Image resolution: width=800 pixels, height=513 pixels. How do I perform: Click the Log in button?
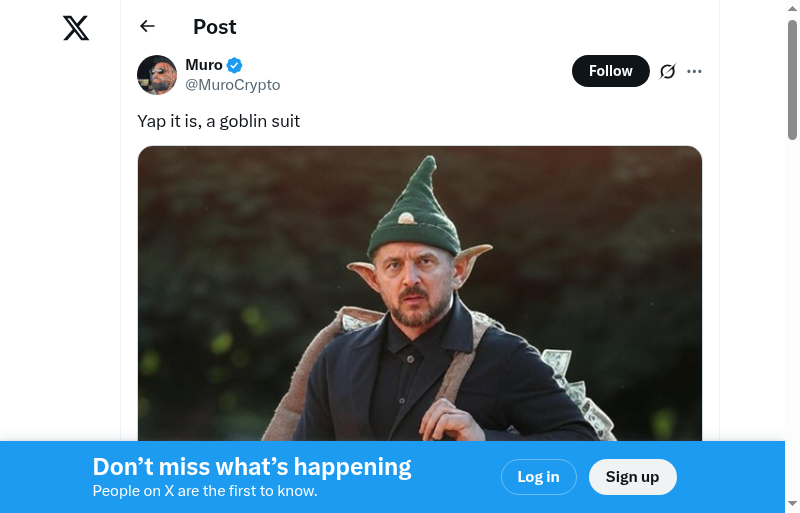coord(538,477)
